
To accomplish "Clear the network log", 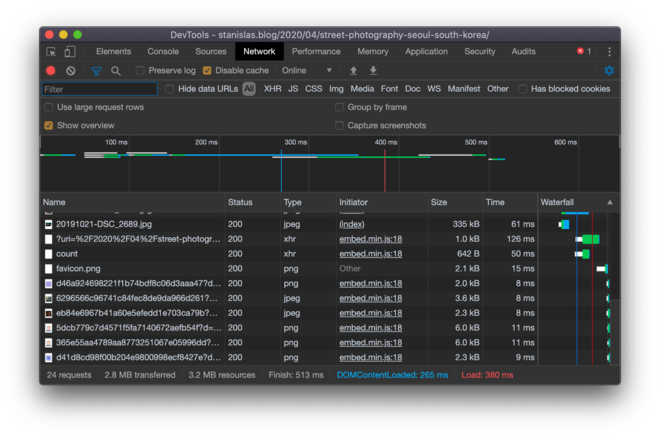I will tap(71, 71).
